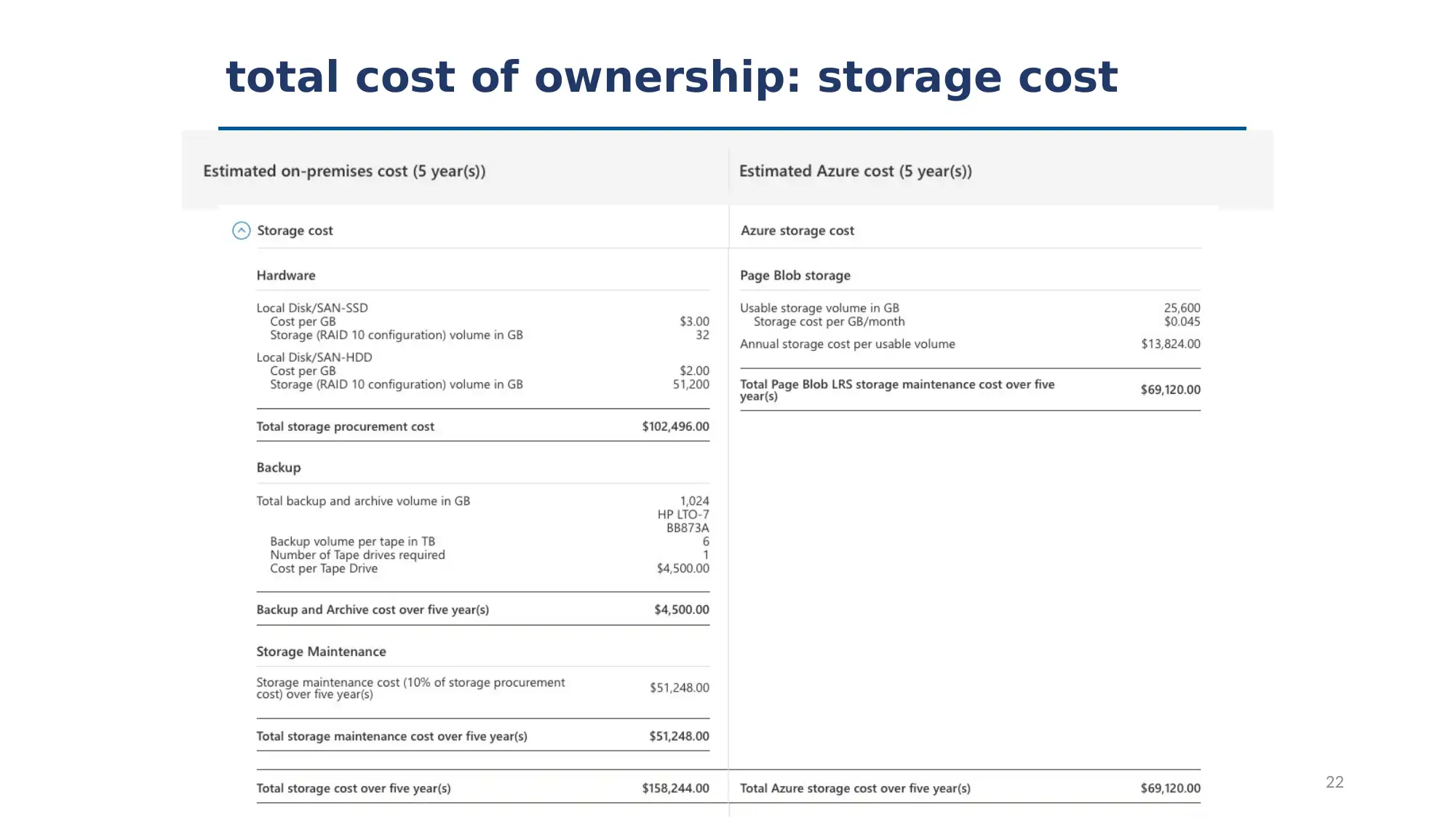Click the slide title 'total cost of ownership: storage cost'
1456x819 pixels.
tap(671, 77)
